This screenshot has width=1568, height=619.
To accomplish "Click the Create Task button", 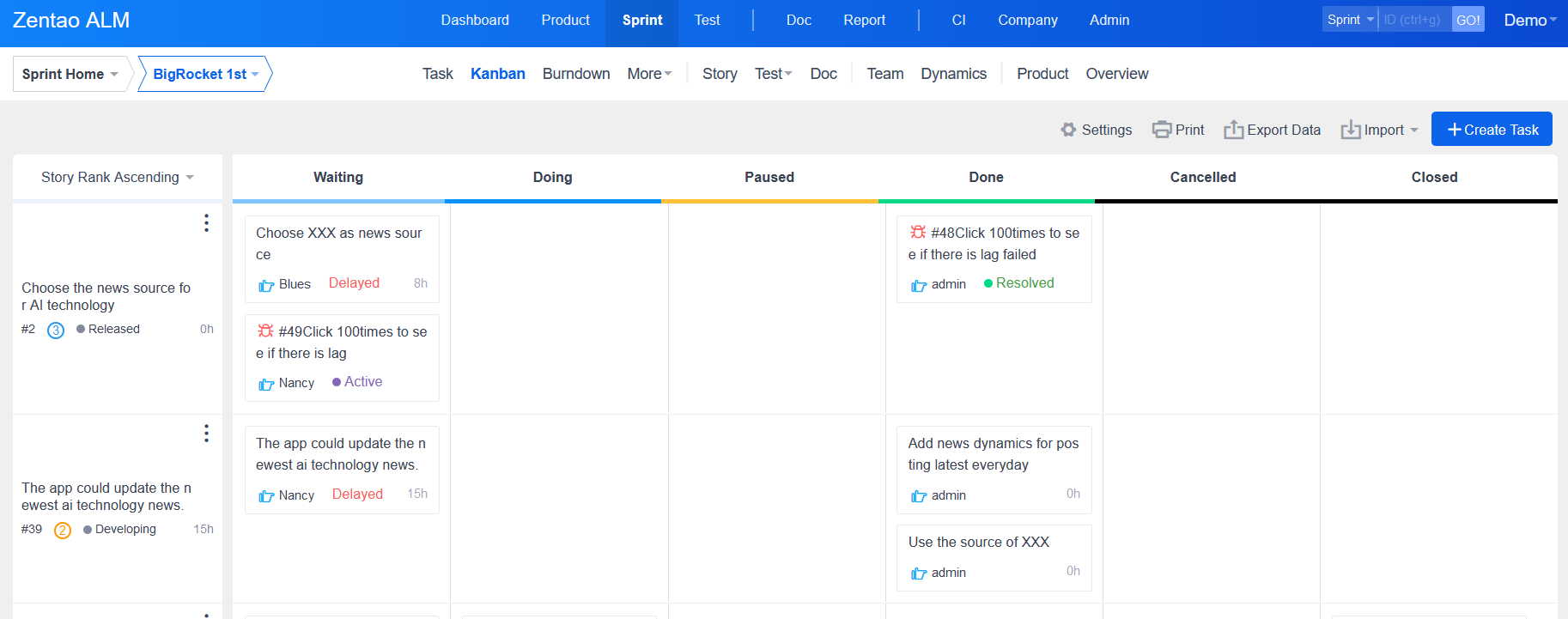I will pyautogui.click(x=1492, y=130).
